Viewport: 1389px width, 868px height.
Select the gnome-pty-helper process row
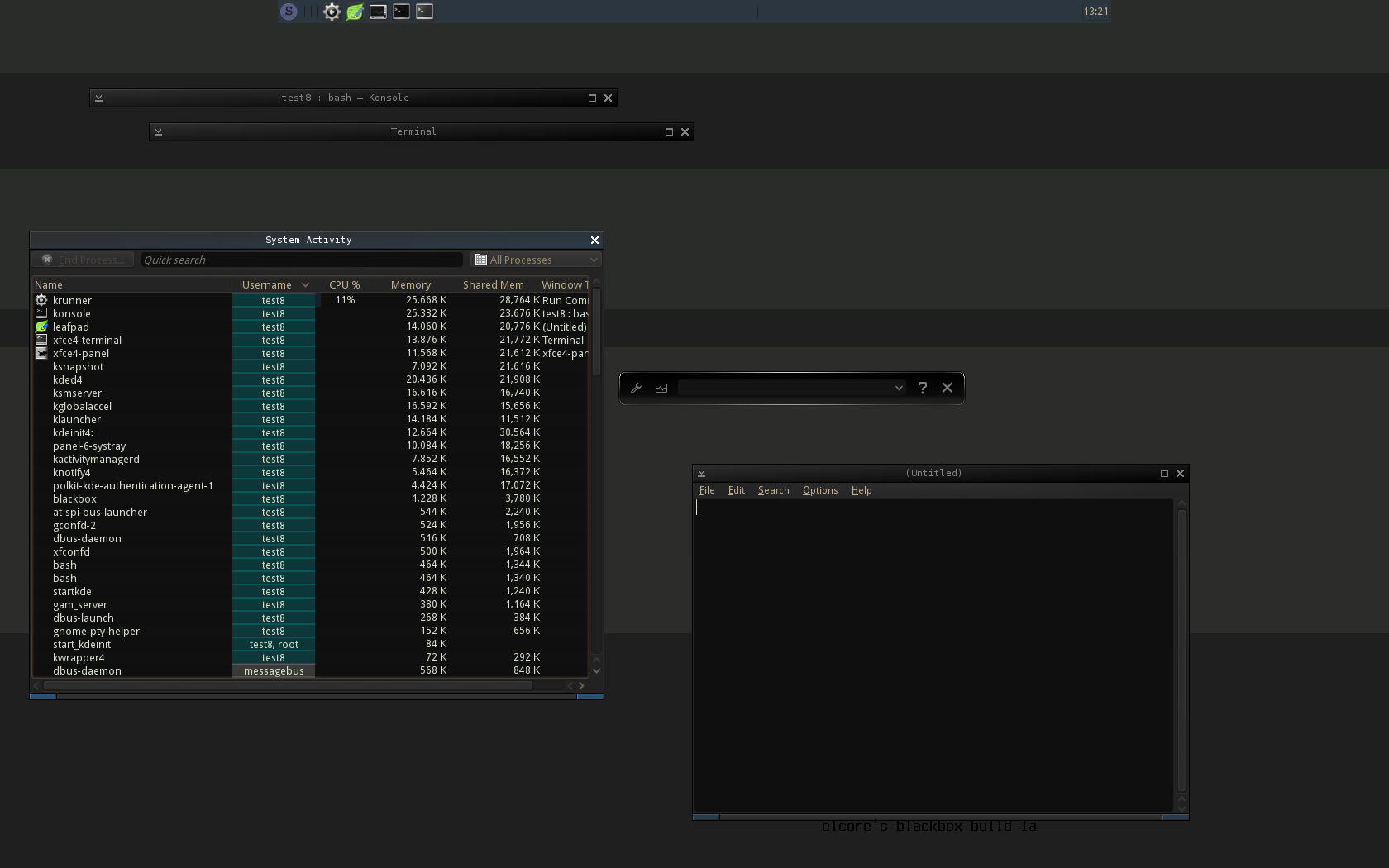click(x=310, y=631)
